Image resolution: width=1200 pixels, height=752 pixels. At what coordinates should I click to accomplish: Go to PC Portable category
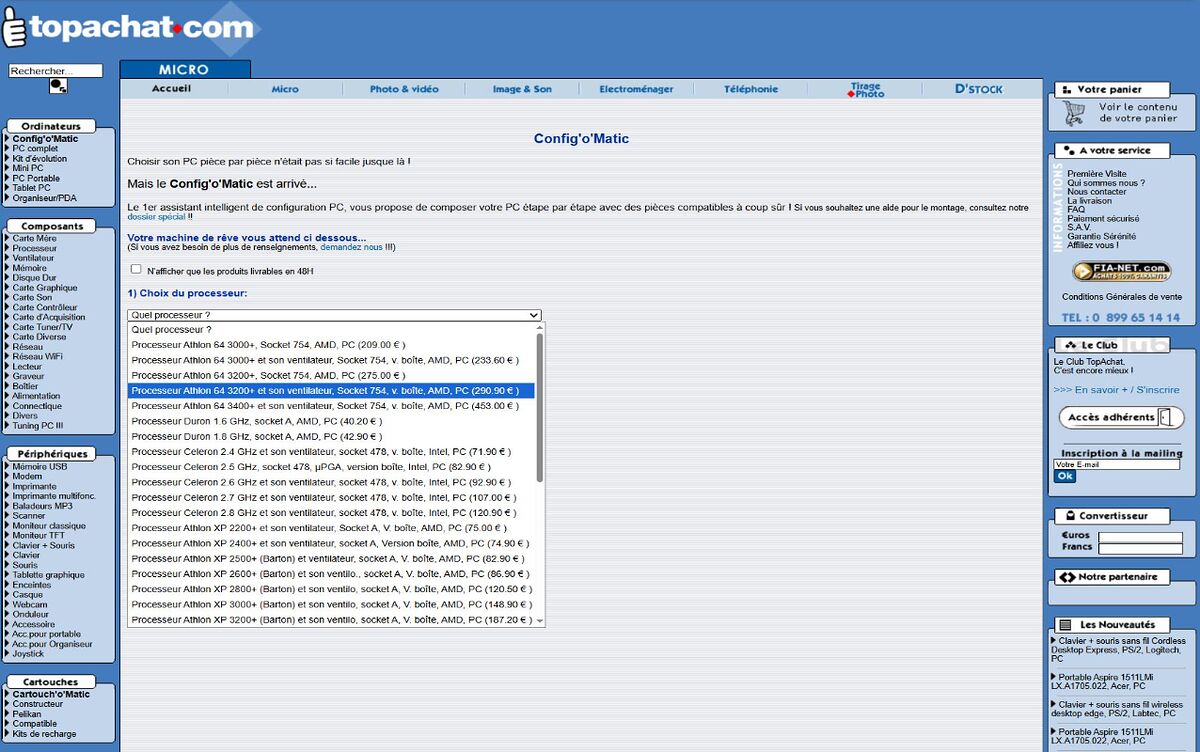tap(36, 179)
